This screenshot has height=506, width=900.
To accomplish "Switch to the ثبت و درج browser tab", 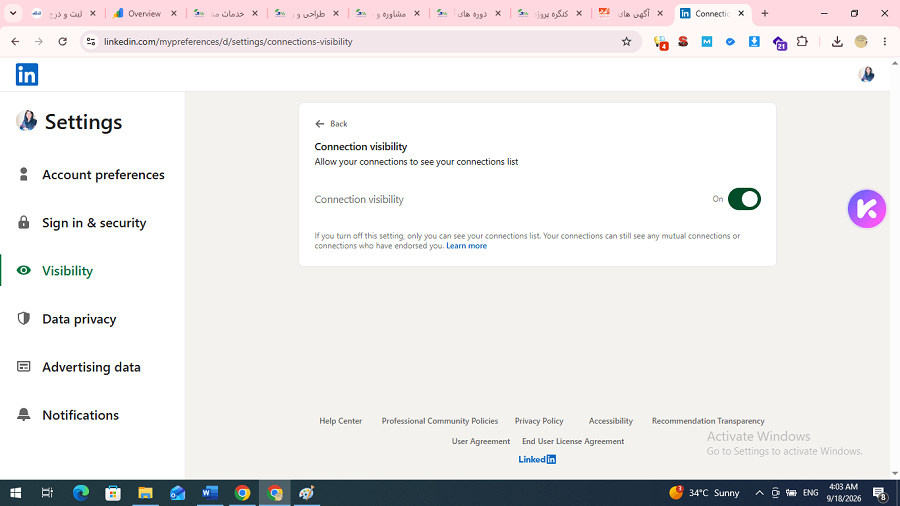I will (x=64, y=13).
